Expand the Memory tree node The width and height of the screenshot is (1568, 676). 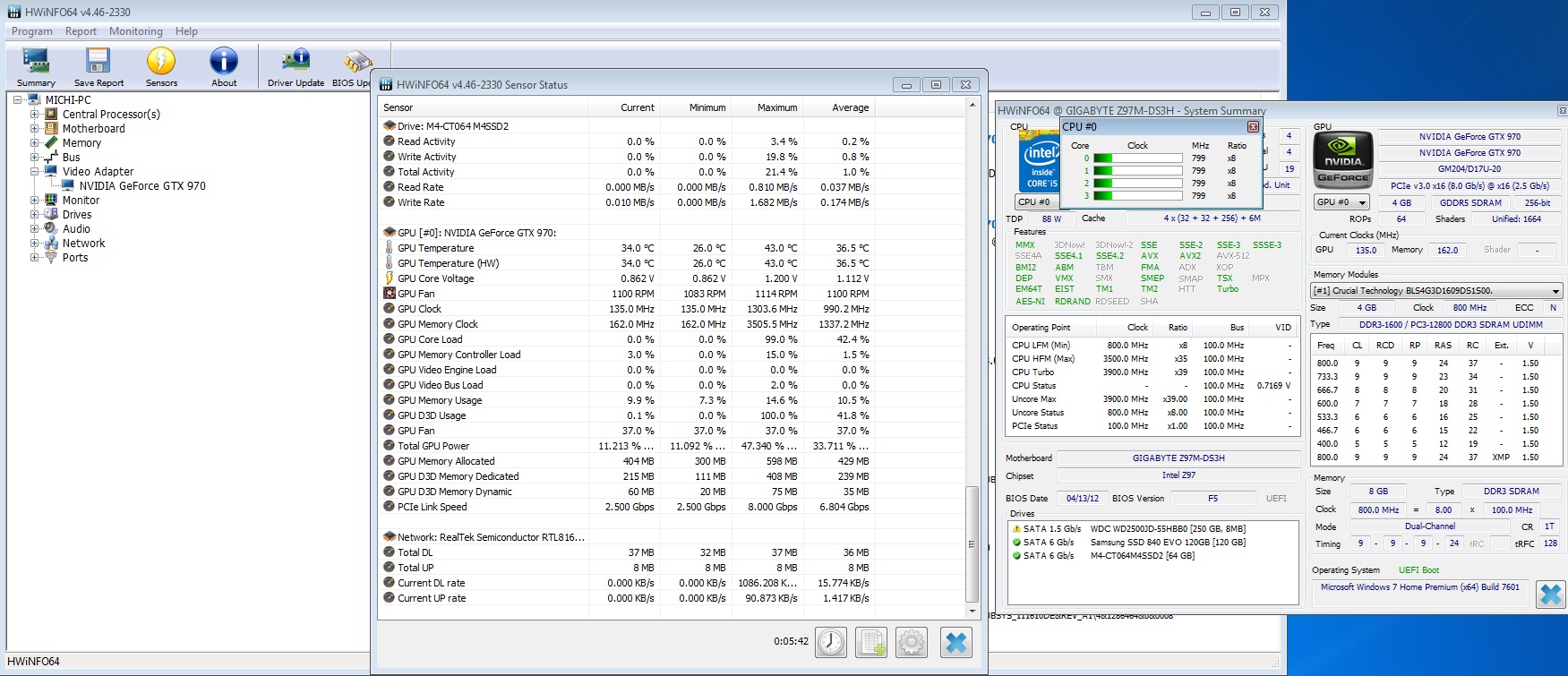click(35, 142)
